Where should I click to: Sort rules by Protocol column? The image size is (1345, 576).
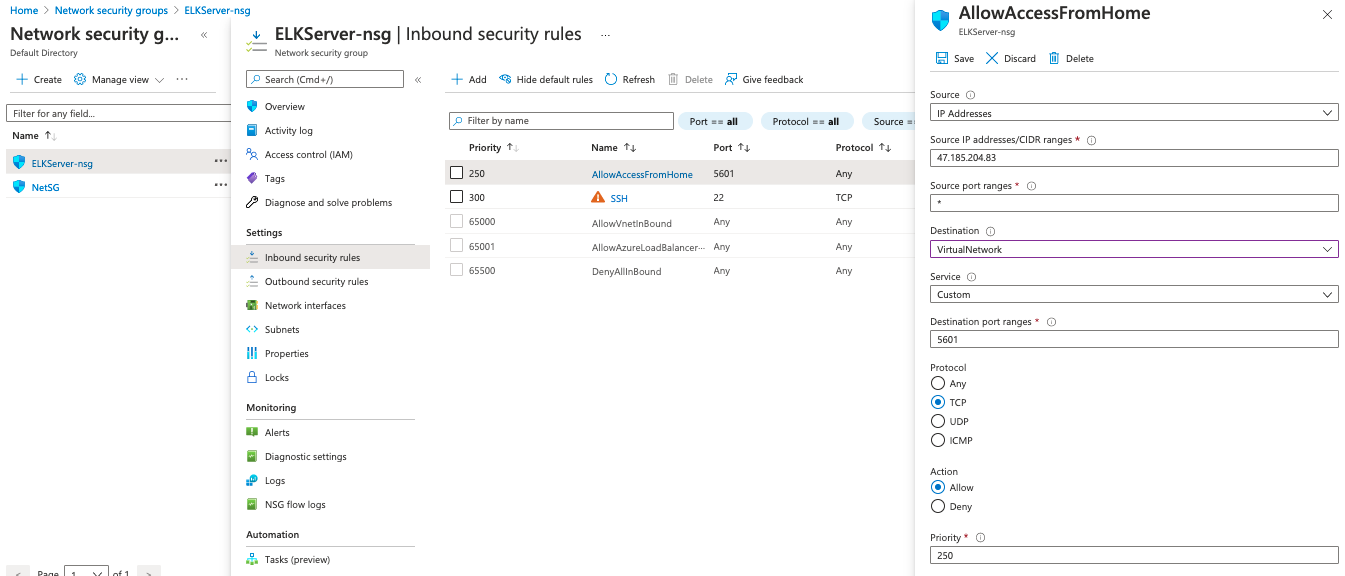[863, 147]
